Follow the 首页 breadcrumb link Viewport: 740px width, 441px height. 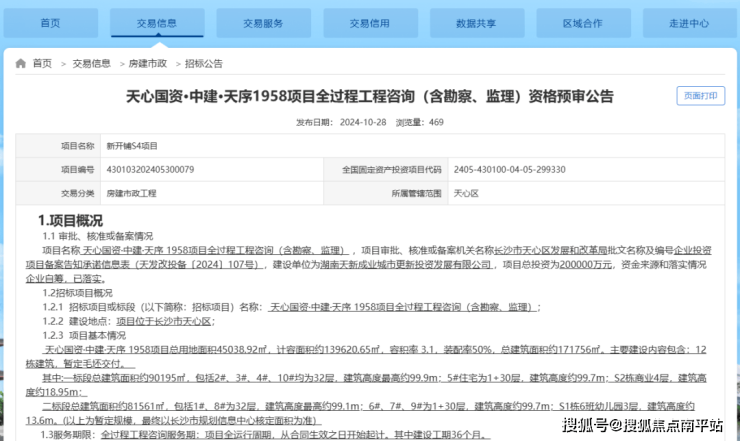pos(42,63)
